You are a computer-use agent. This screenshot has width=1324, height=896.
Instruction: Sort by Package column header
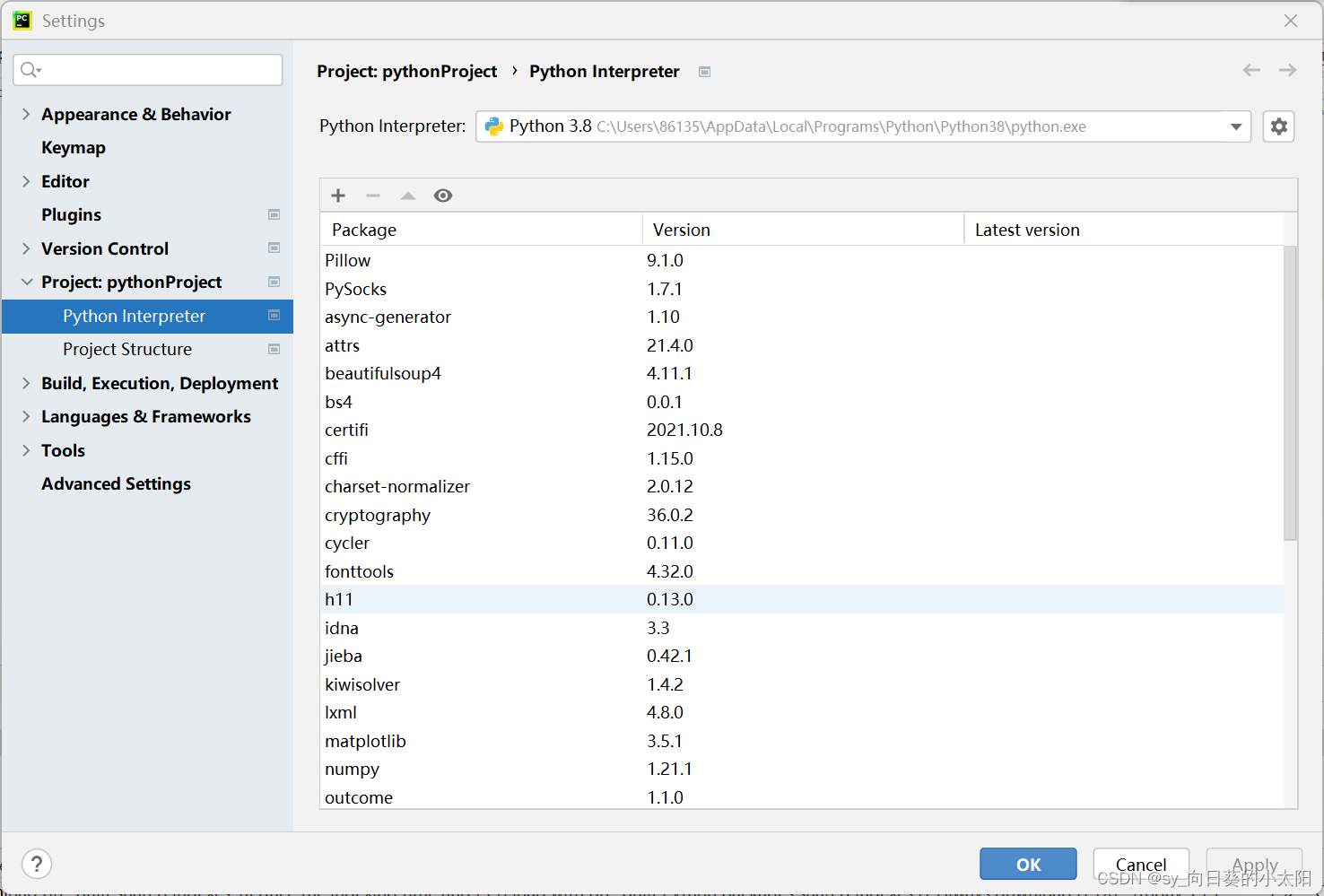482,230
